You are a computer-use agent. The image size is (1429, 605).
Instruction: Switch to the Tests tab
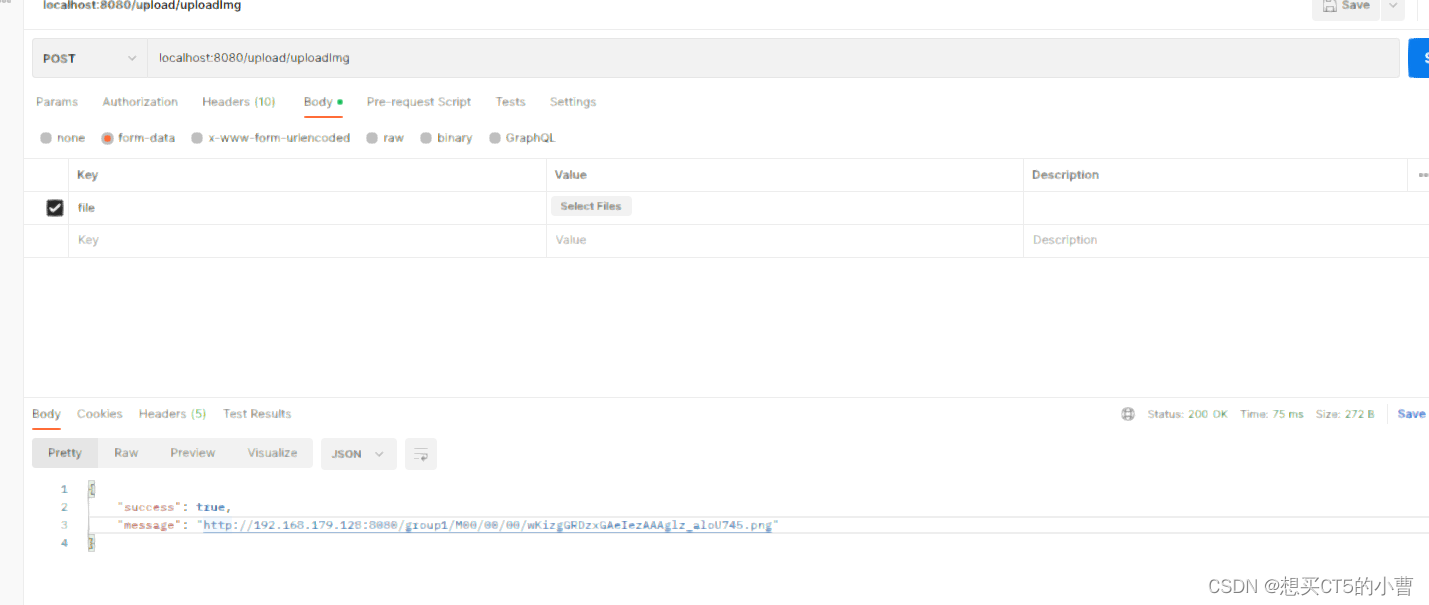510,101
